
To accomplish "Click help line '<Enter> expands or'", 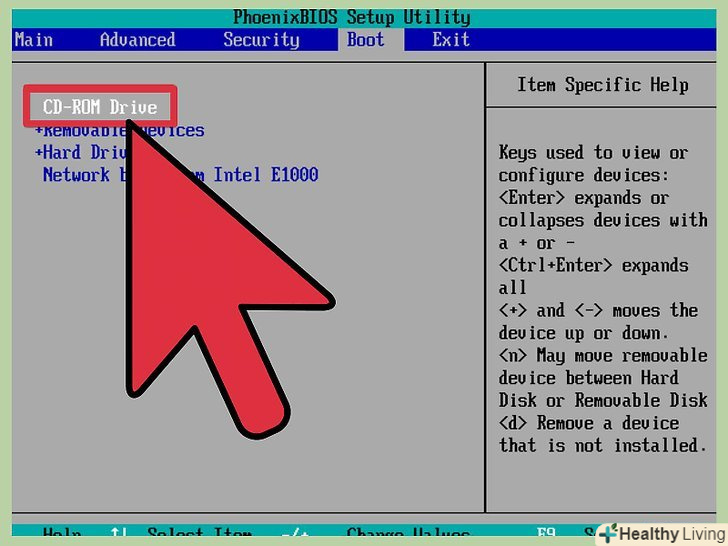I will [584, 198].
